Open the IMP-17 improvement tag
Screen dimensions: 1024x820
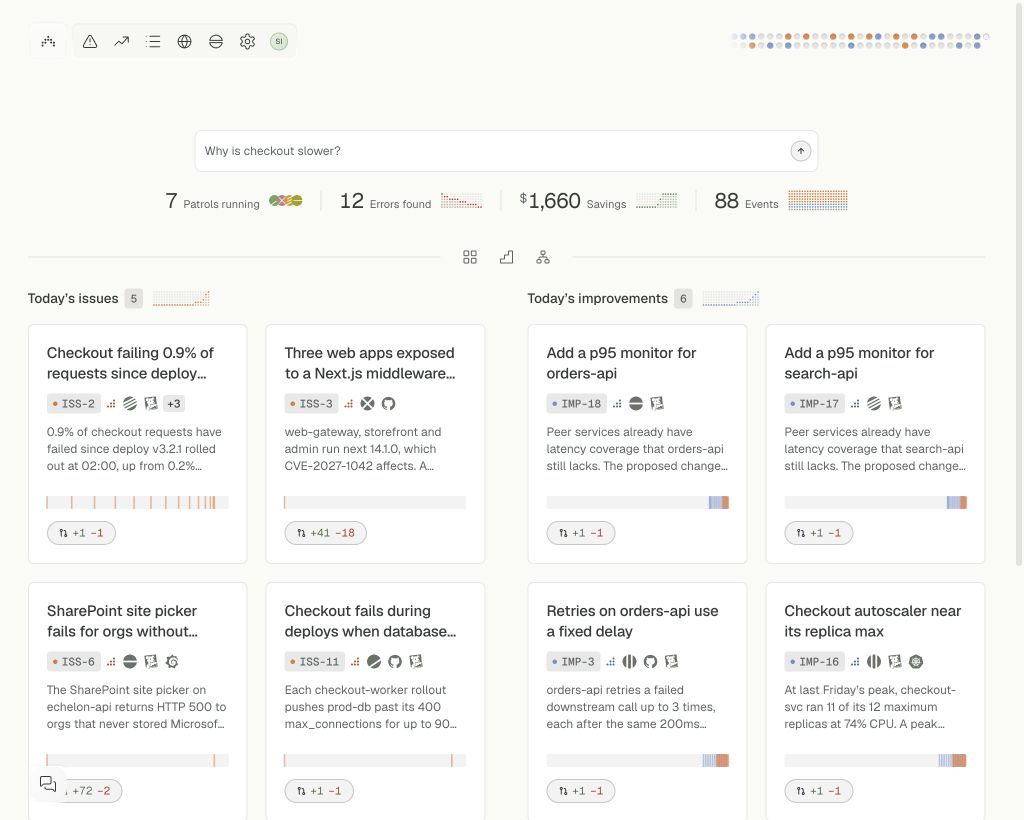(814, 403)
